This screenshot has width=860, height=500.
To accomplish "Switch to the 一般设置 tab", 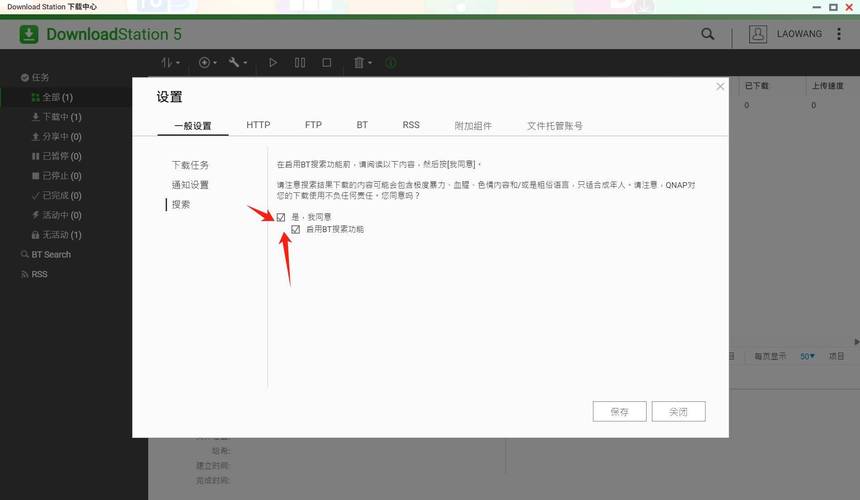I will pyautogui.click(x=193, y=126).
